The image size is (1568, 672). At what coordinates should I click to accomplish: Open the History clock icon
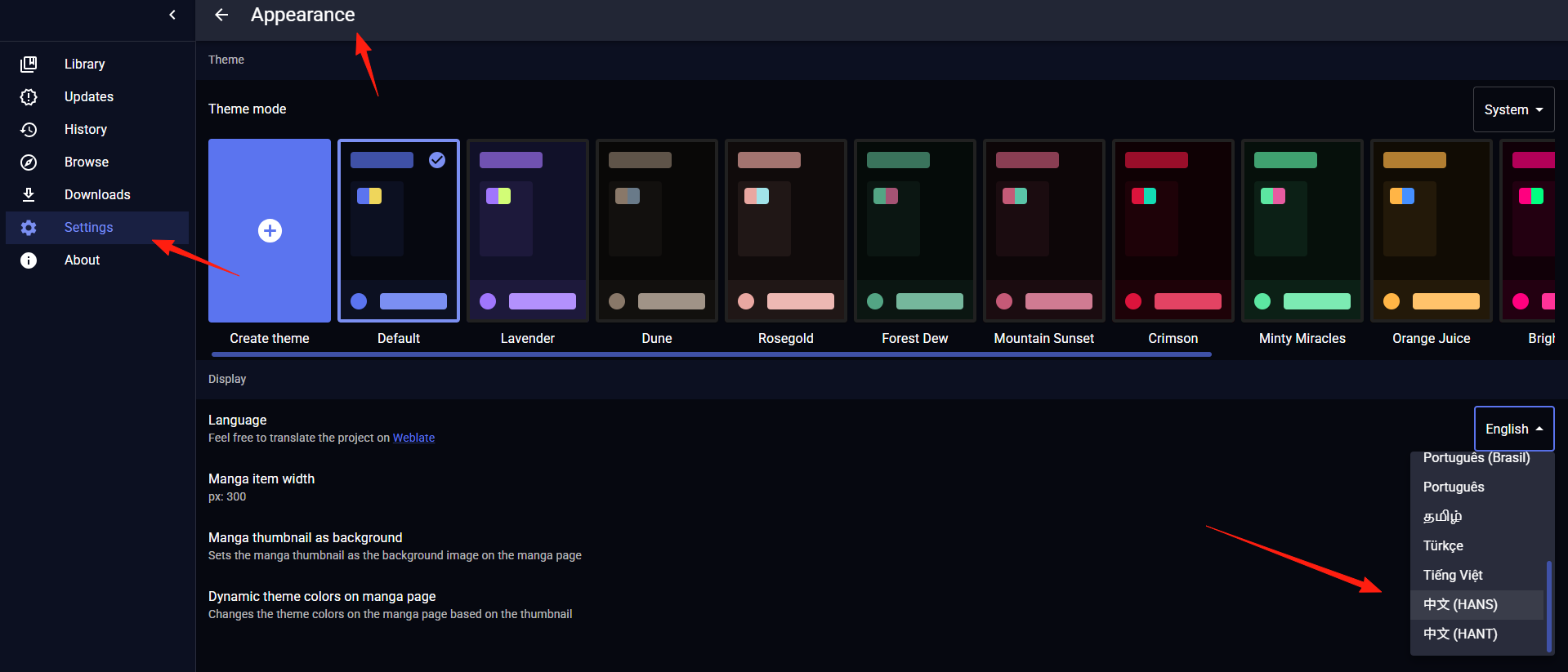coord(29,129)
